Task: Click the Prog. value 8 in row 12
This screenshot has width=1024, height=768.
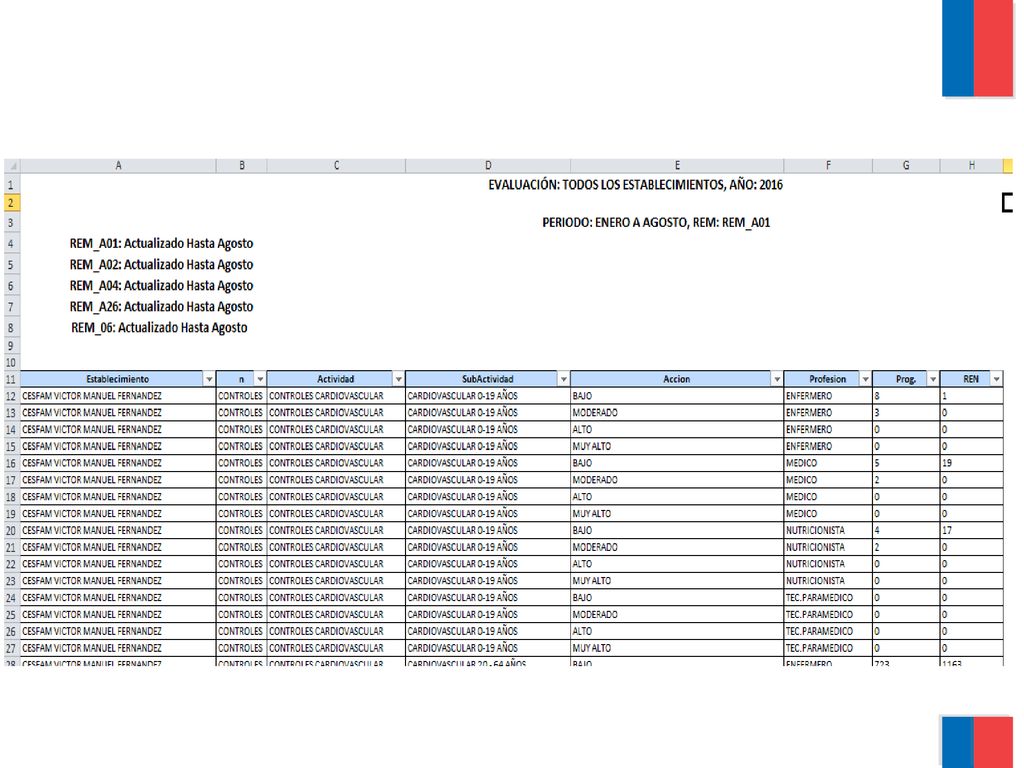Action: (x=906, y=396)
